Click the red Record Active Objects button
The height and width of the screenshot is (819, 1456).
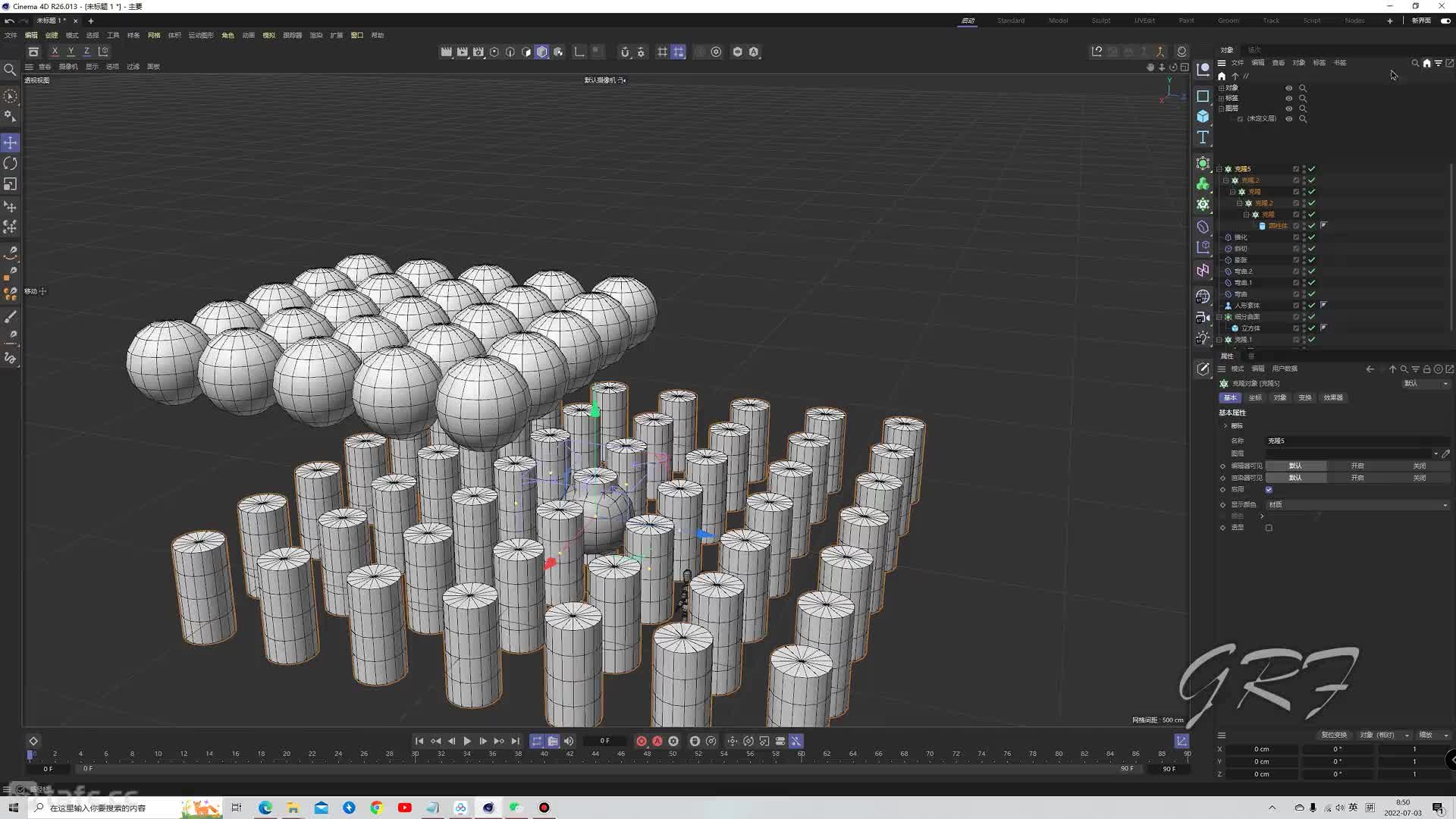(x=642, y=741)
